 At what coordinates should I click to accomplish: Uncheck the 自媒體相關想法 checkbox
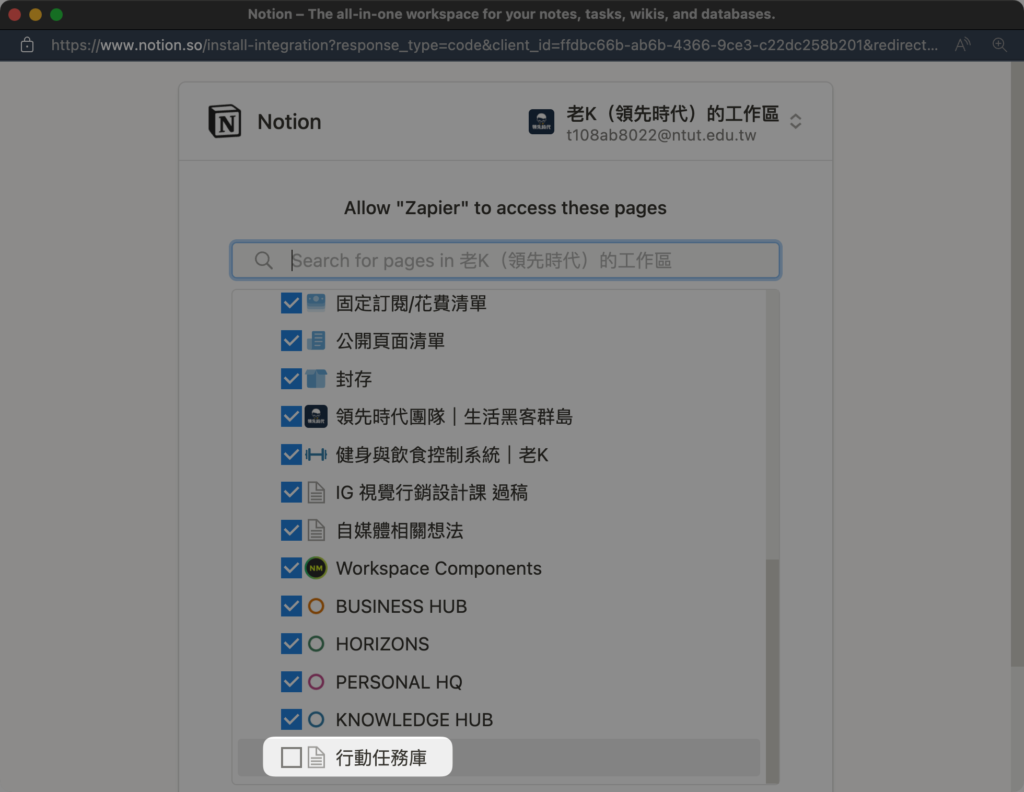point(291,530)
